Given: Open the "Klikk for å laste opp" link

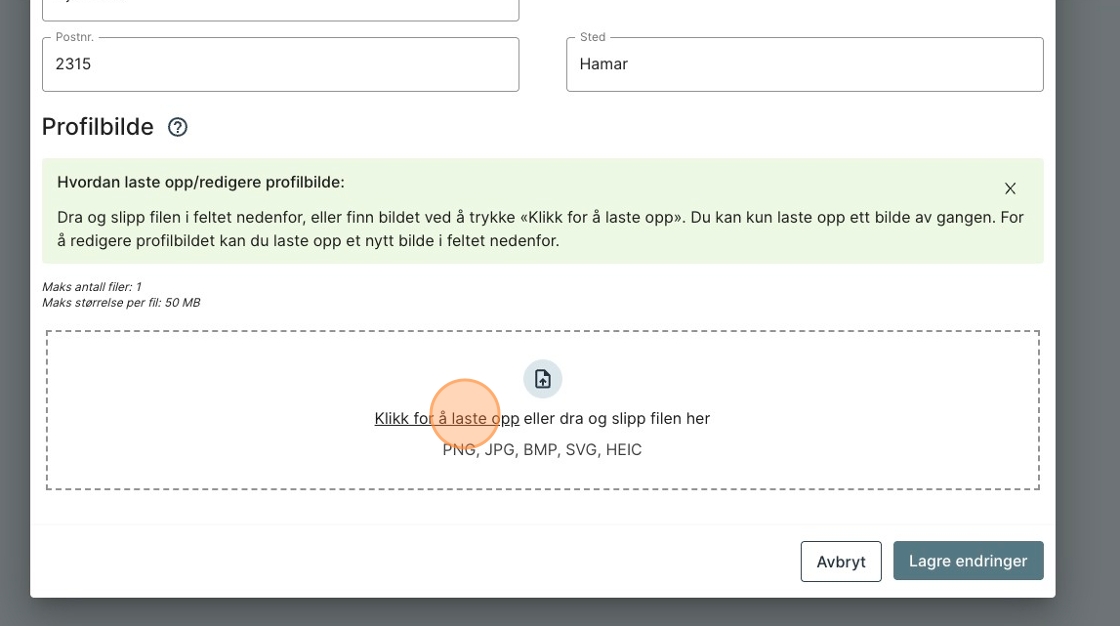Looking at the screenshot, I should click(x=446, y=418).
